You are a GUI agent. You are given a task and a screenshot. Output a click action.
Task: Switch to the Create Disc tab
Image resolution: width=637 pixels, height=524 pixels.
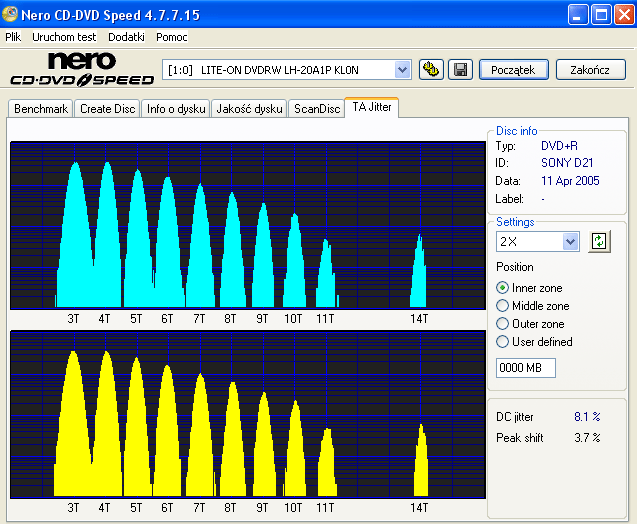(107, 109)
